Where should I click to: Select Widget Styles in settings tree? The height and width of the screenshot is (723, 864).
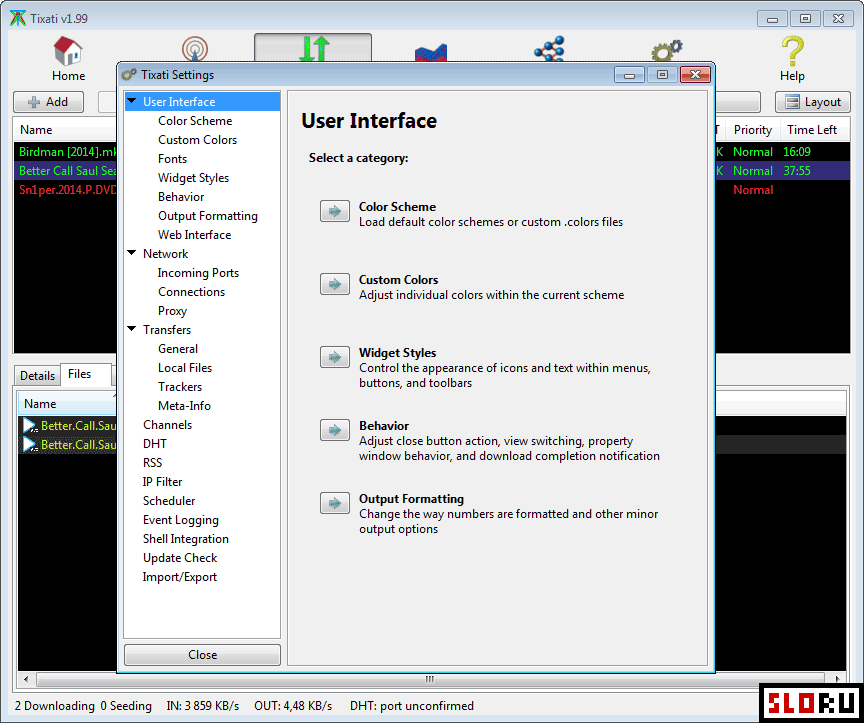coord(193,177)
